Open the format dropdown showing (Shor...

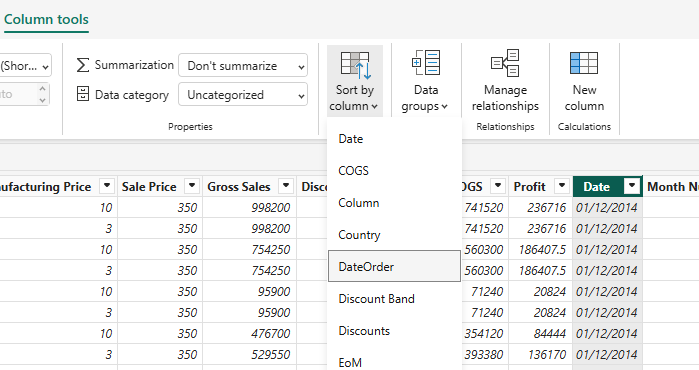click(x=25, y=66)
